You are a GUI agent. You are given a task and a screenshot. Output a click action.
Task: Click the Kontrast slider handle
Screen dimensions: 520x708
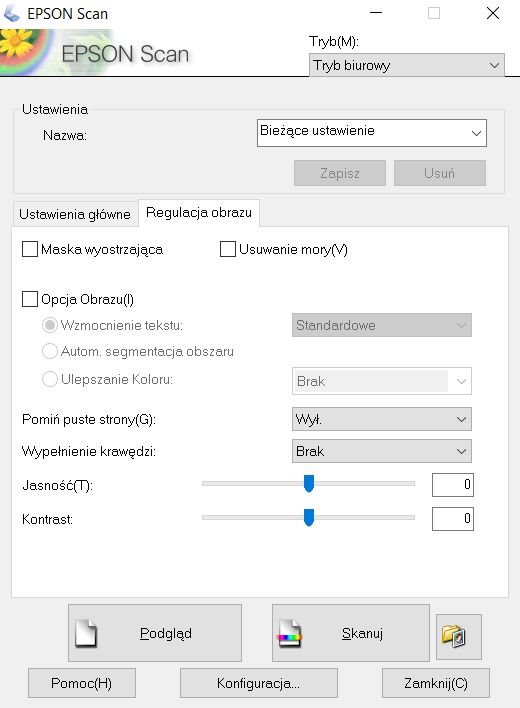click(309, 517)
